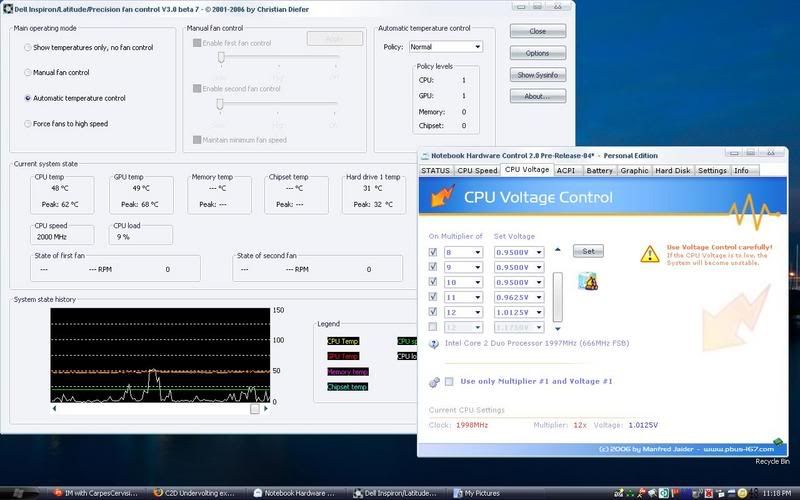Click the Options button
800x500 pixels.
coord(538,53)
